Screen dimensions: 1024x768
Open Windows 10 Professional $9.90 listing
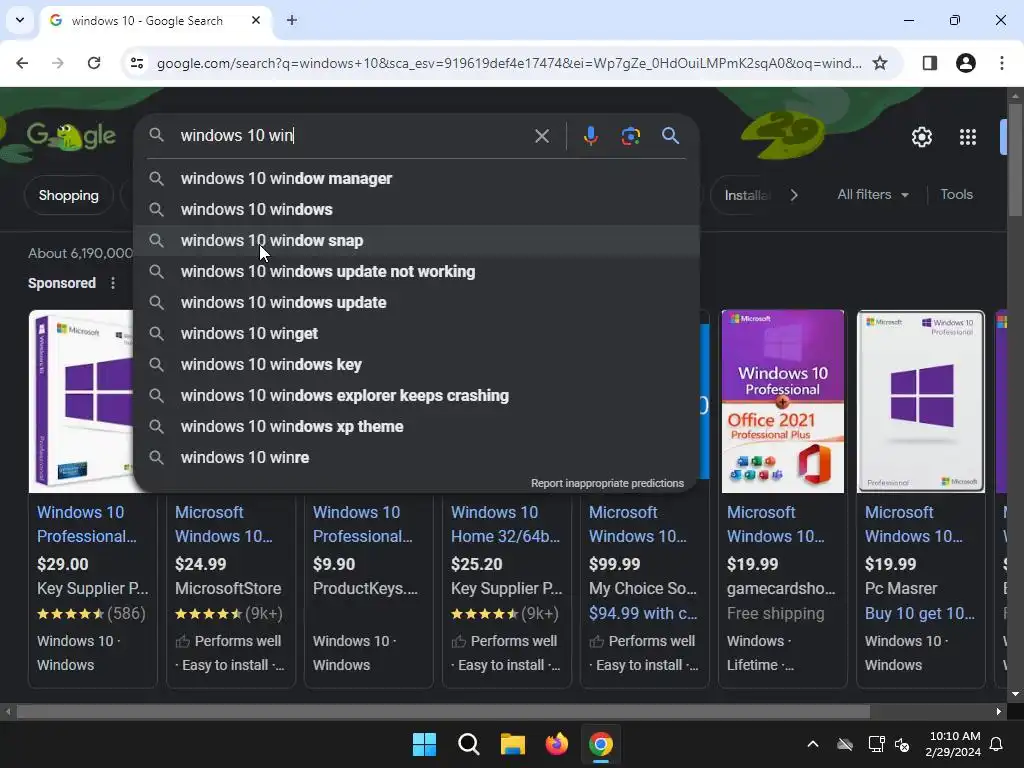(x=362, y=524)
